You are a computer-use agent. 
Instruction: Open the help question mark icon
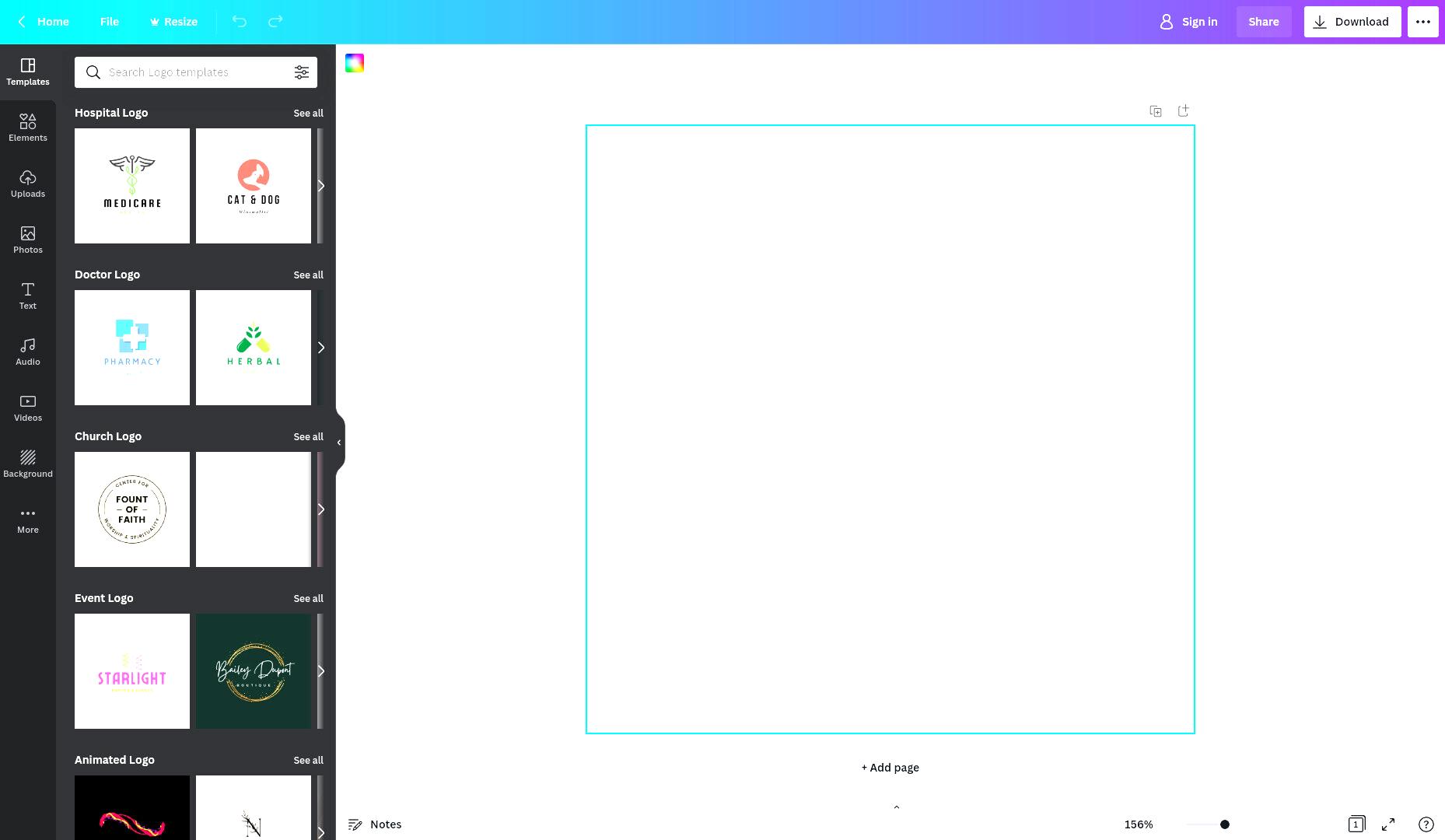[1426, 824]
